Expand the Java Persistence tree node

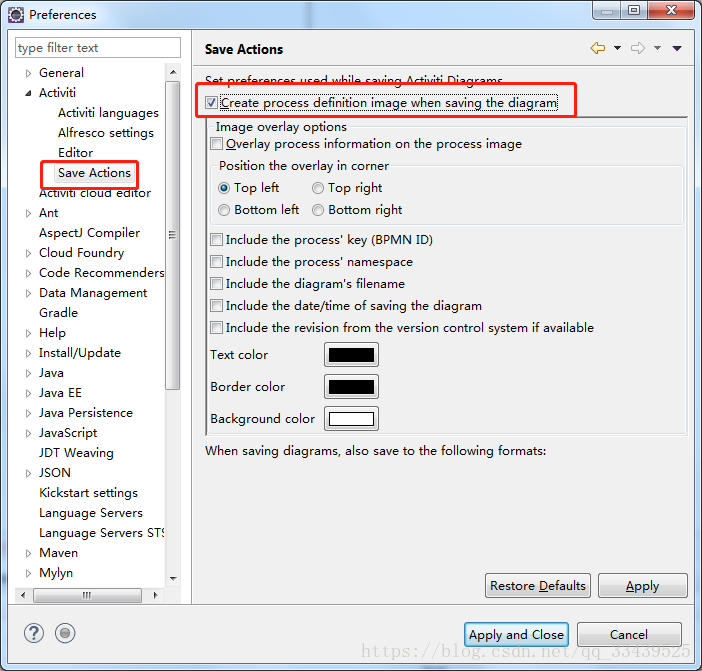click(28, 413)
